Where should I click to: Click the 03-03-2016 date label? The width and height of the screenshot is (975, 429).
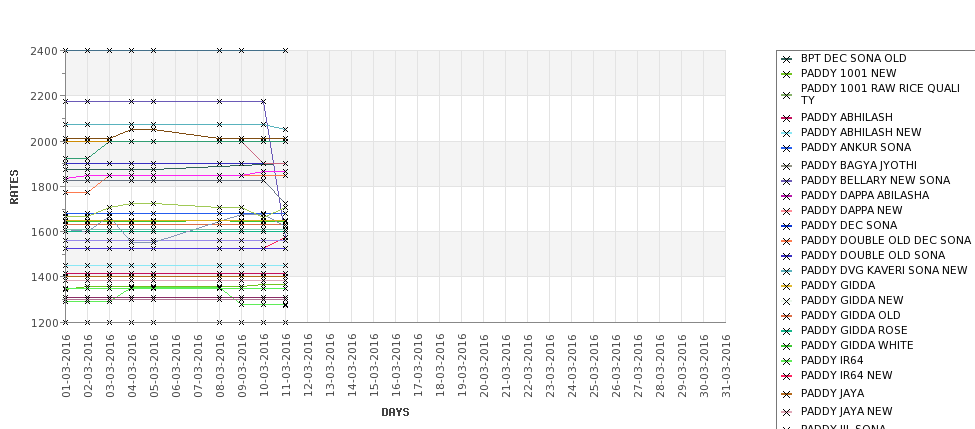coord(110,366)
